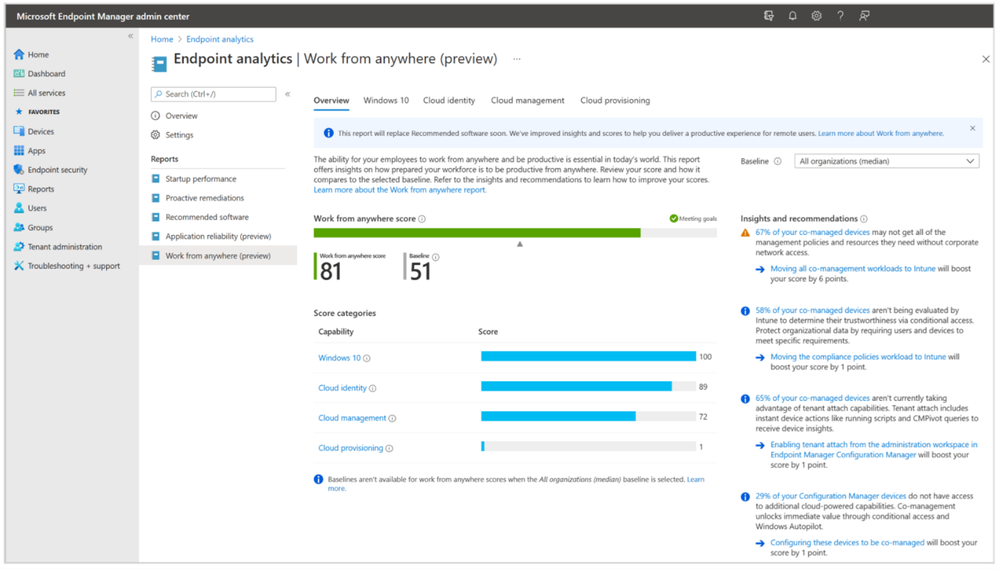Open Configuring these devices to be co-managed link
This screenshot has width=999, height=569.
click(847, 543)
